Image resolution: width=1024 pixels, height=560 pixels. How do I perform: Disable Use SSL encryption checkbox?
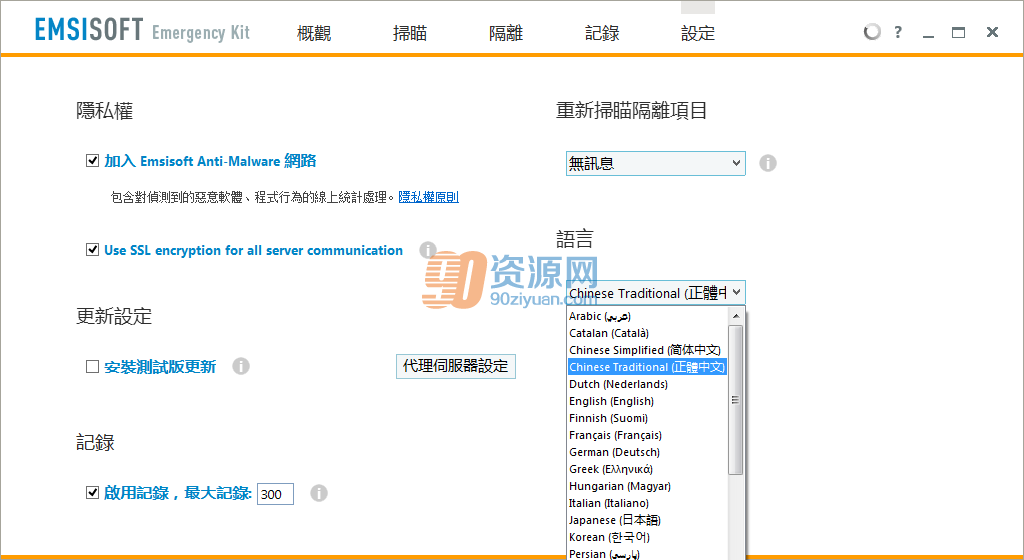(x=92, y=249)
